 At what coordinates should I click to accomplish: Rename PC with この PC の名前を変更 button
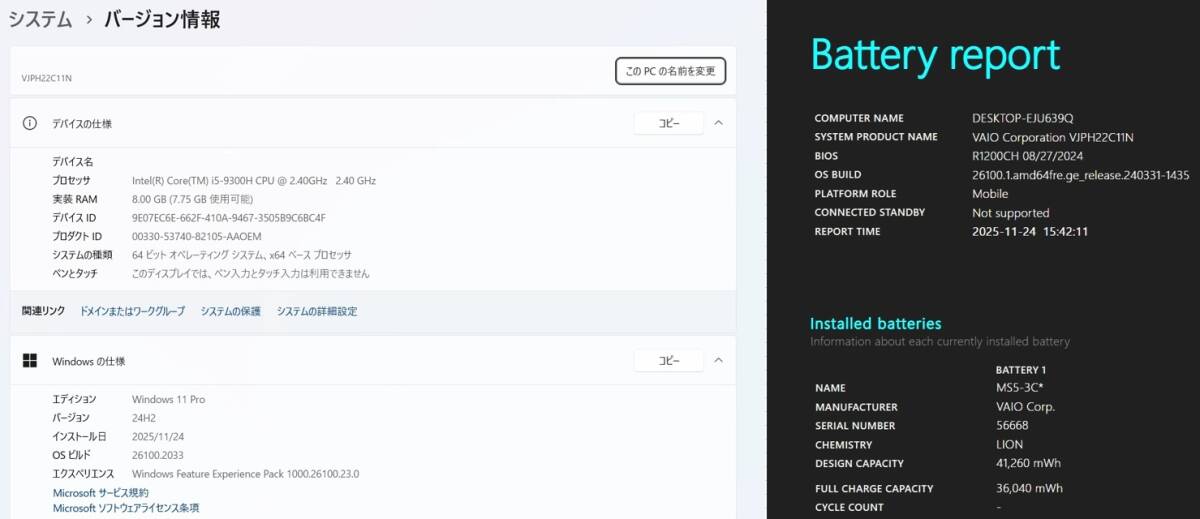coord(670,71)
